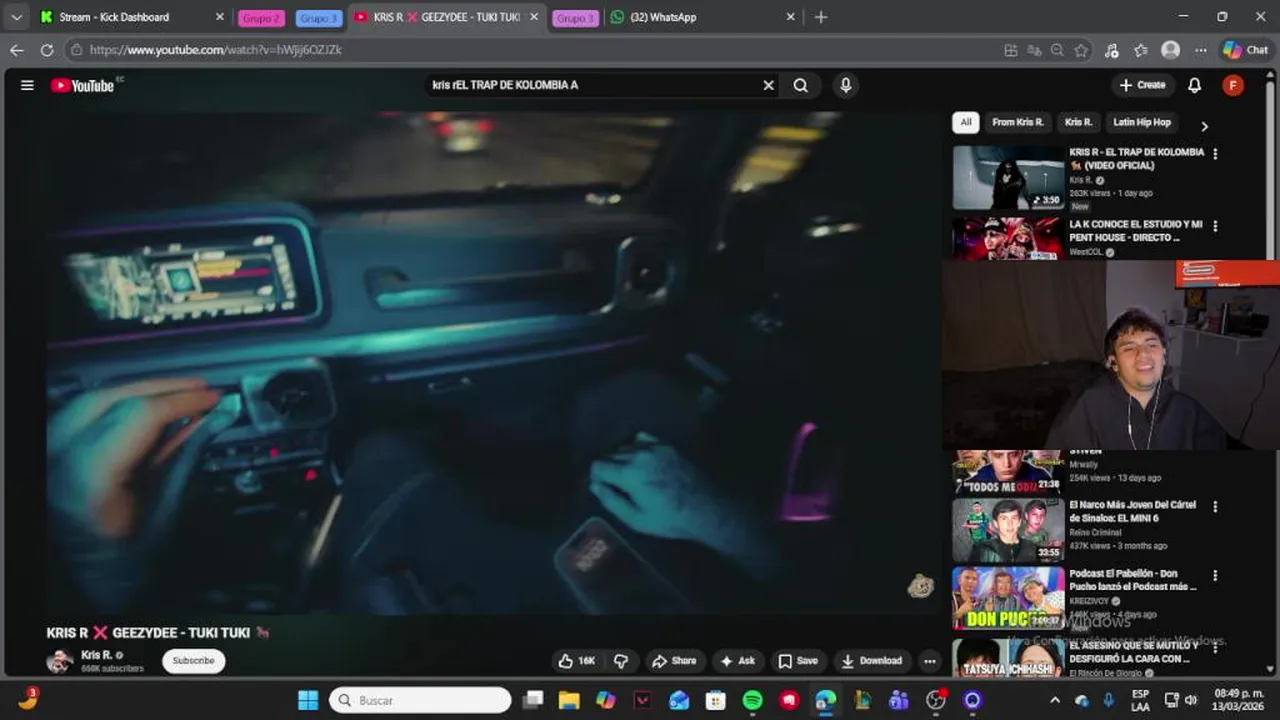Open the browser profile avatar
The image size is (1280, 720).
point(1170,50)
